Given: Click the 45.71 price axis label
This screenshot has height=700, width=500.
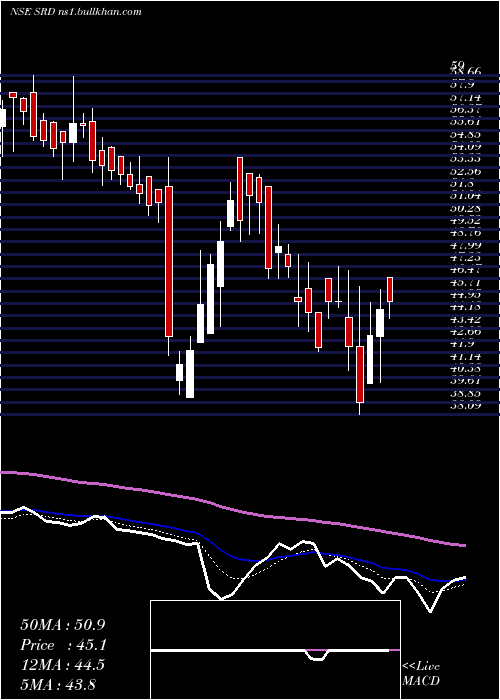Looking at the screenshot, I should pyautogui.click(x=465, y=282).
